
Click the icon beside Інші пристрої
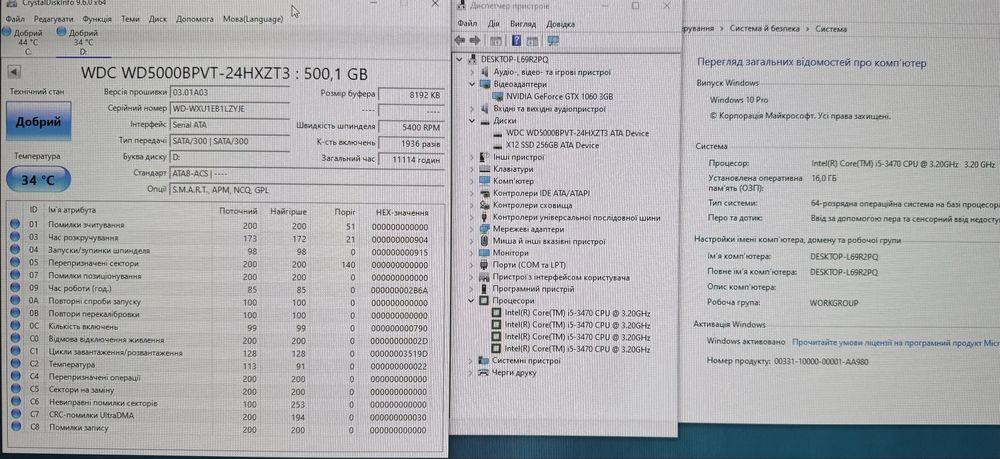click(484, 157)
